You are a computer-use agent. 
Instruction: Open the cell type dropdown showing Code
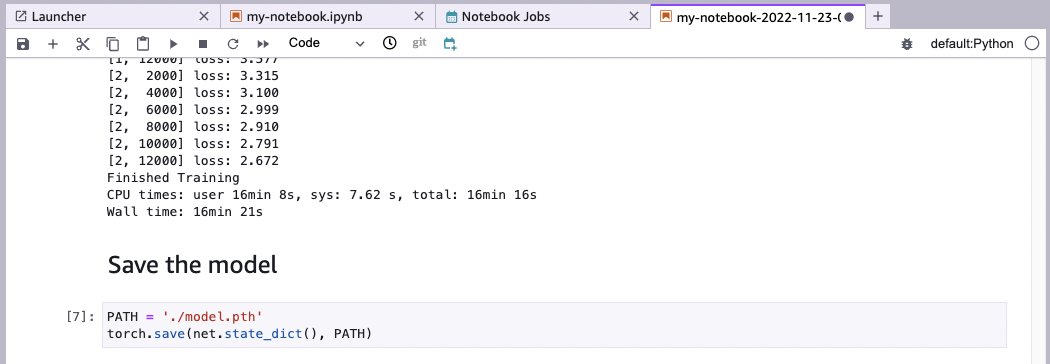[327, 43]
